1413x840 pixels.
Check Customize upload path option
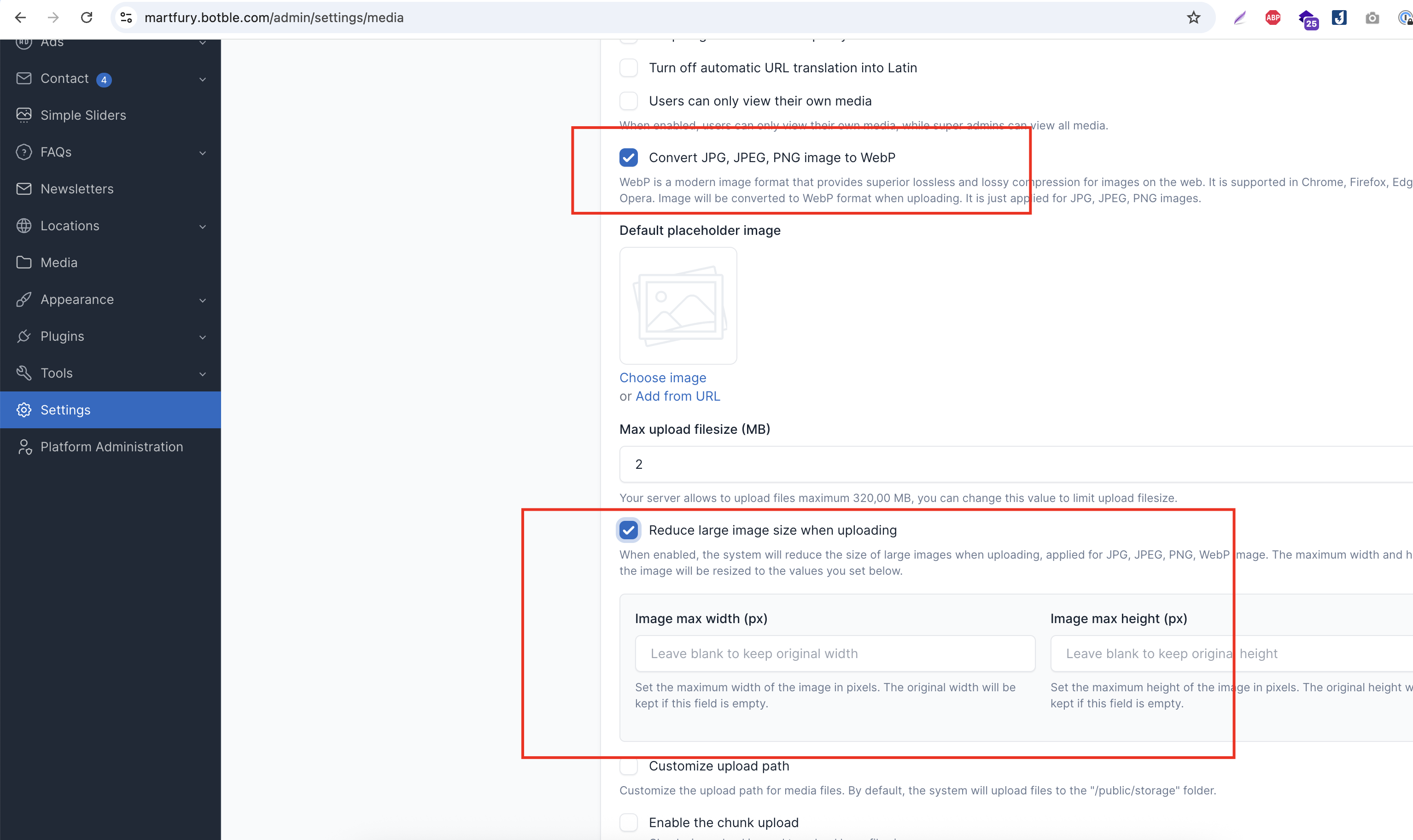pyautogui.click(x=628, y=766)
